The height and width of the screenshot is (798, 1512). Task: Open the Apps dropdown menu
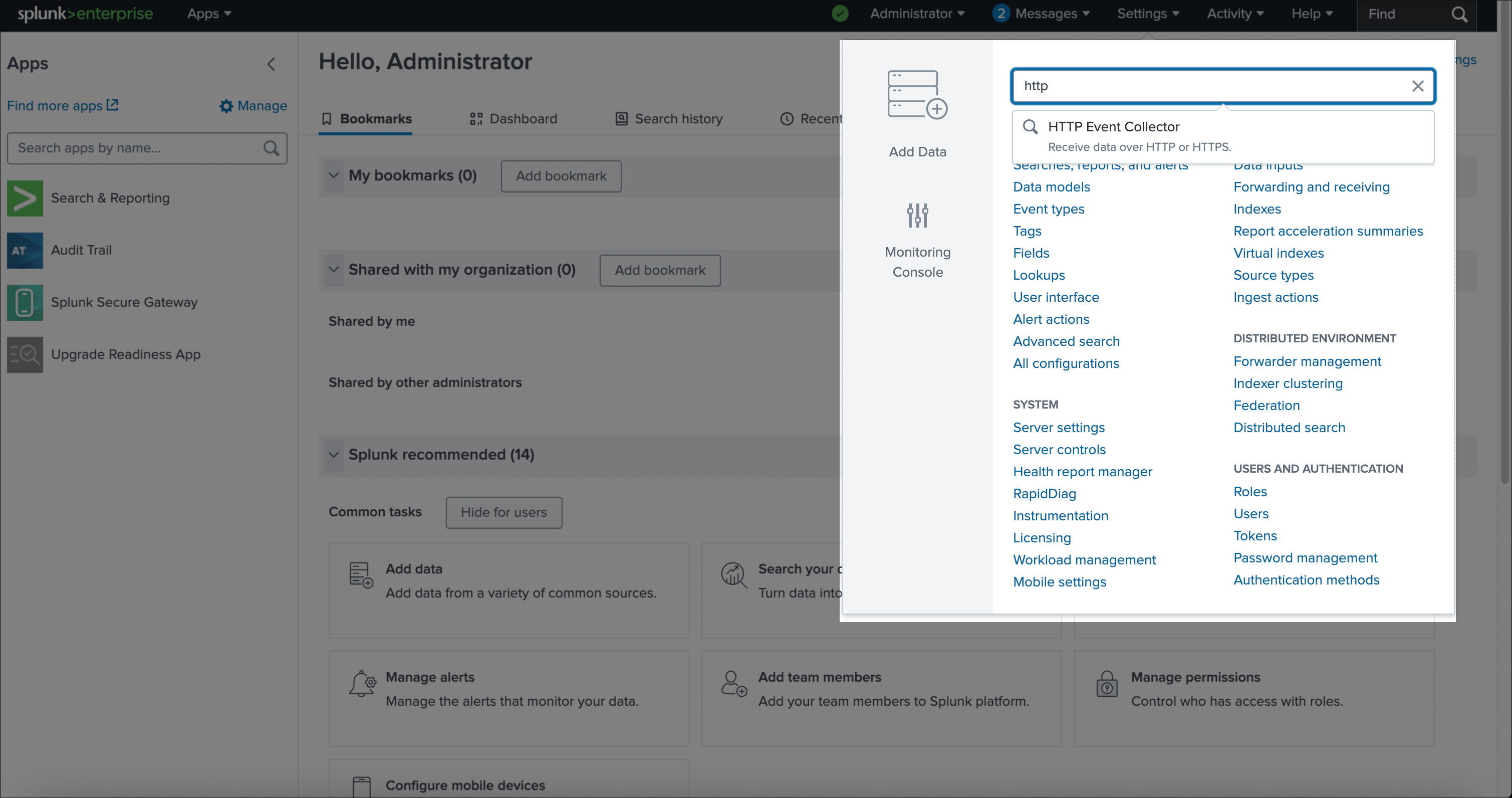[x=209, y=14]
